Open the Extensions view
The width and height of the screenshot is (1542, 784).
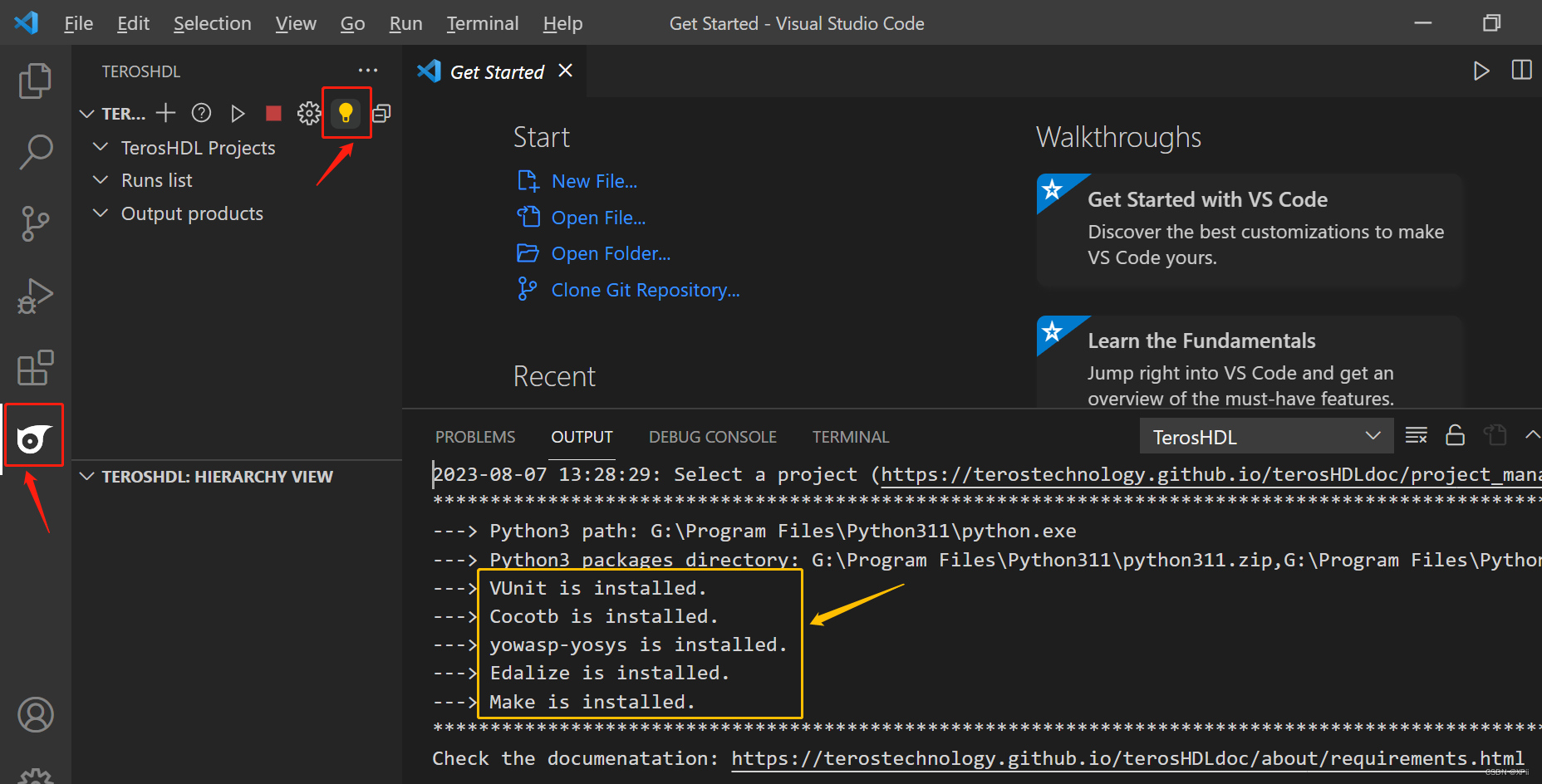35,368
